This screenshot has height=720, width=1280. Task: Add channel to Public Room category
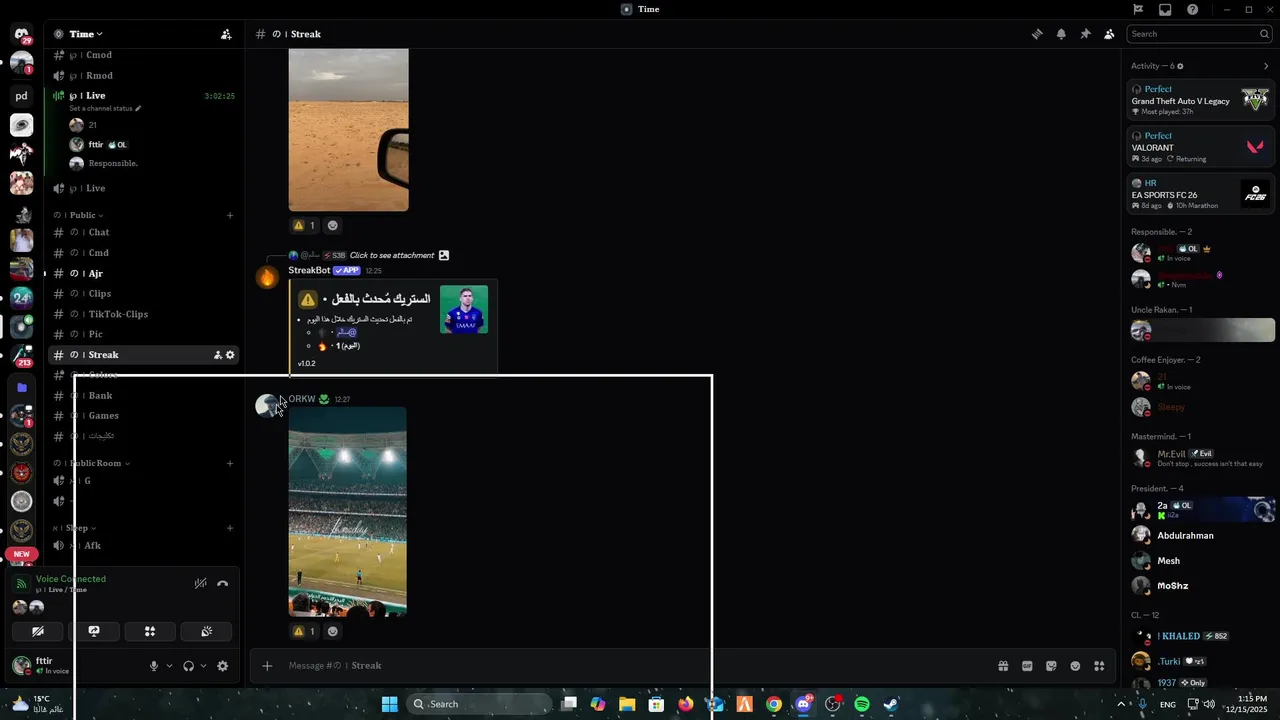point(230,463)
